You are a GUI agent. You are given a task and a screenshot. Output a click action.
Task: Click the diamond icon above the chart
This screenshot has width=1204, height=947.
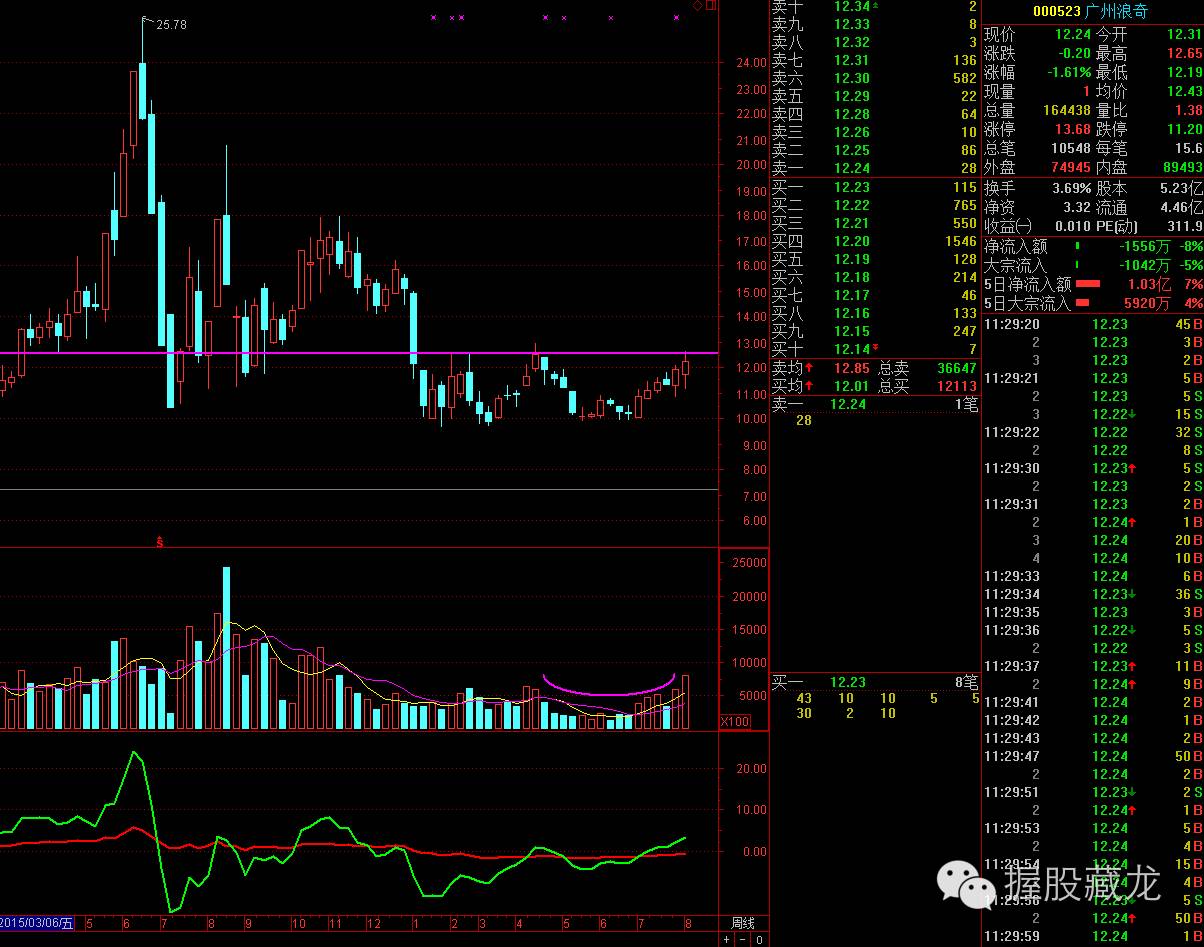tap(698, 6)
